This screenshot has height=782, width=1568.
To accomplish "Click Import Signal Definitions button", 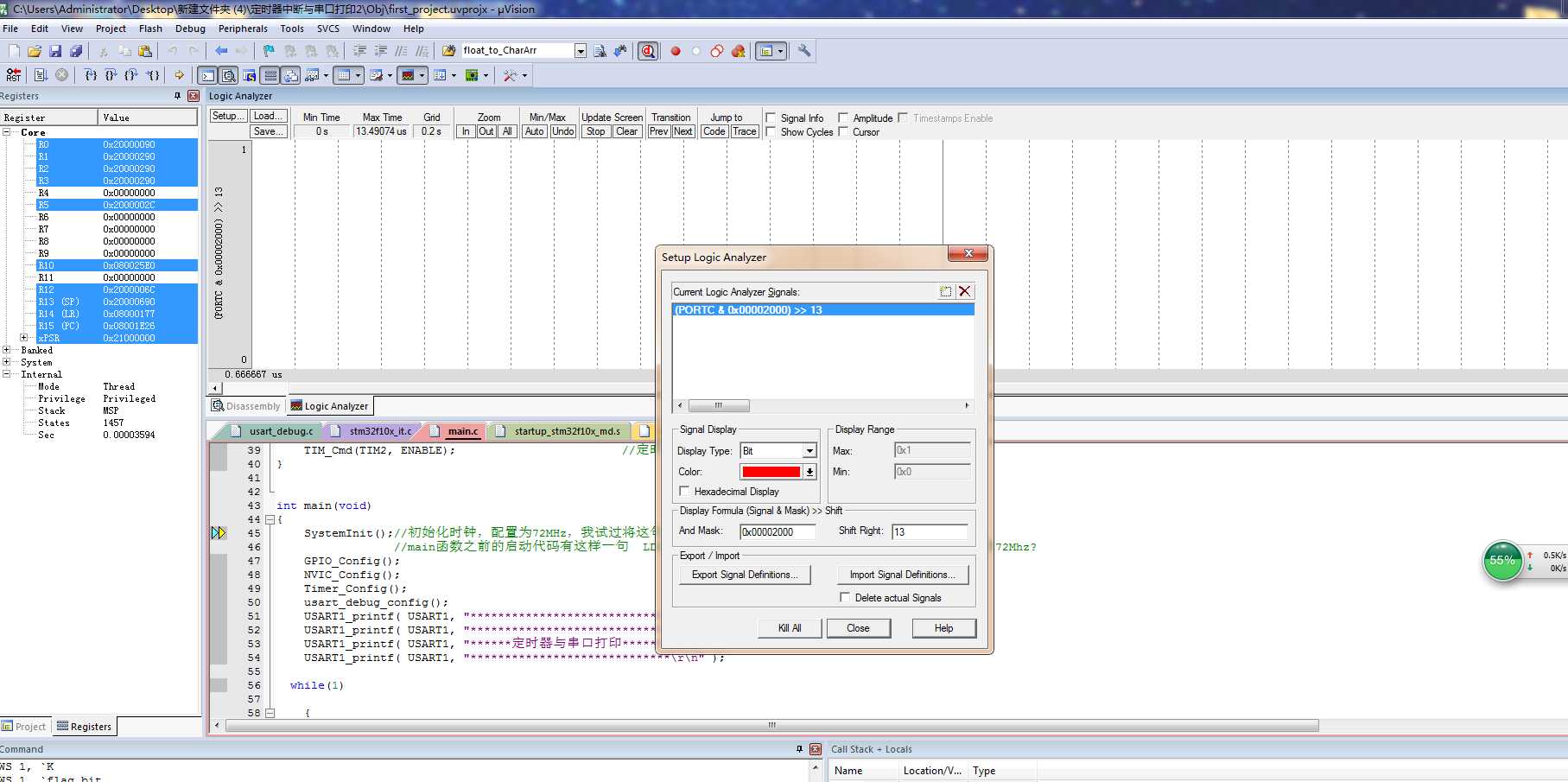I will [x=903, y=575].
